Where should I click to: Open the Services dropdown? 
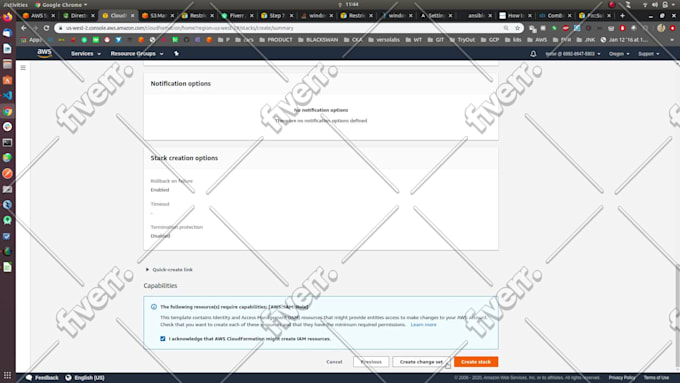(86, 53)
